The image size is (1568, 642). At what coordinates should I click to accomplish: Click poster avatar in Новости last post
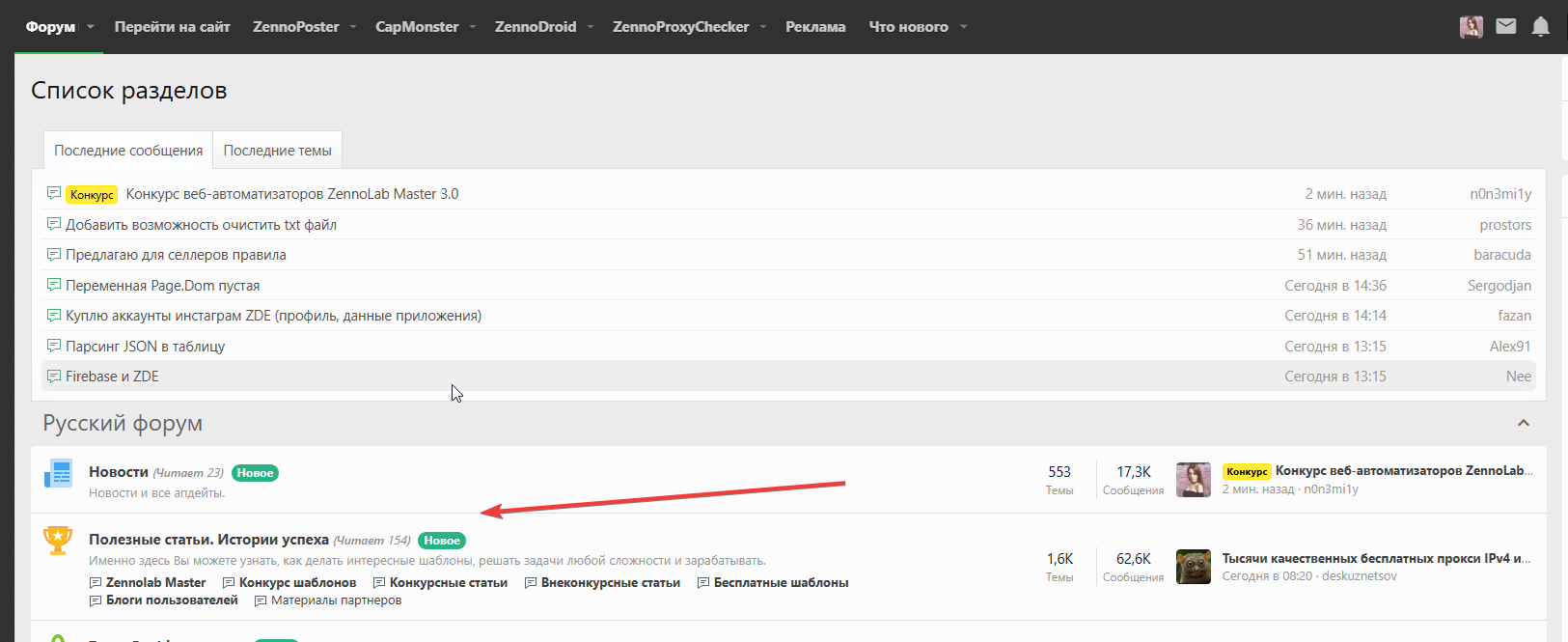[x=1194, y=480]
